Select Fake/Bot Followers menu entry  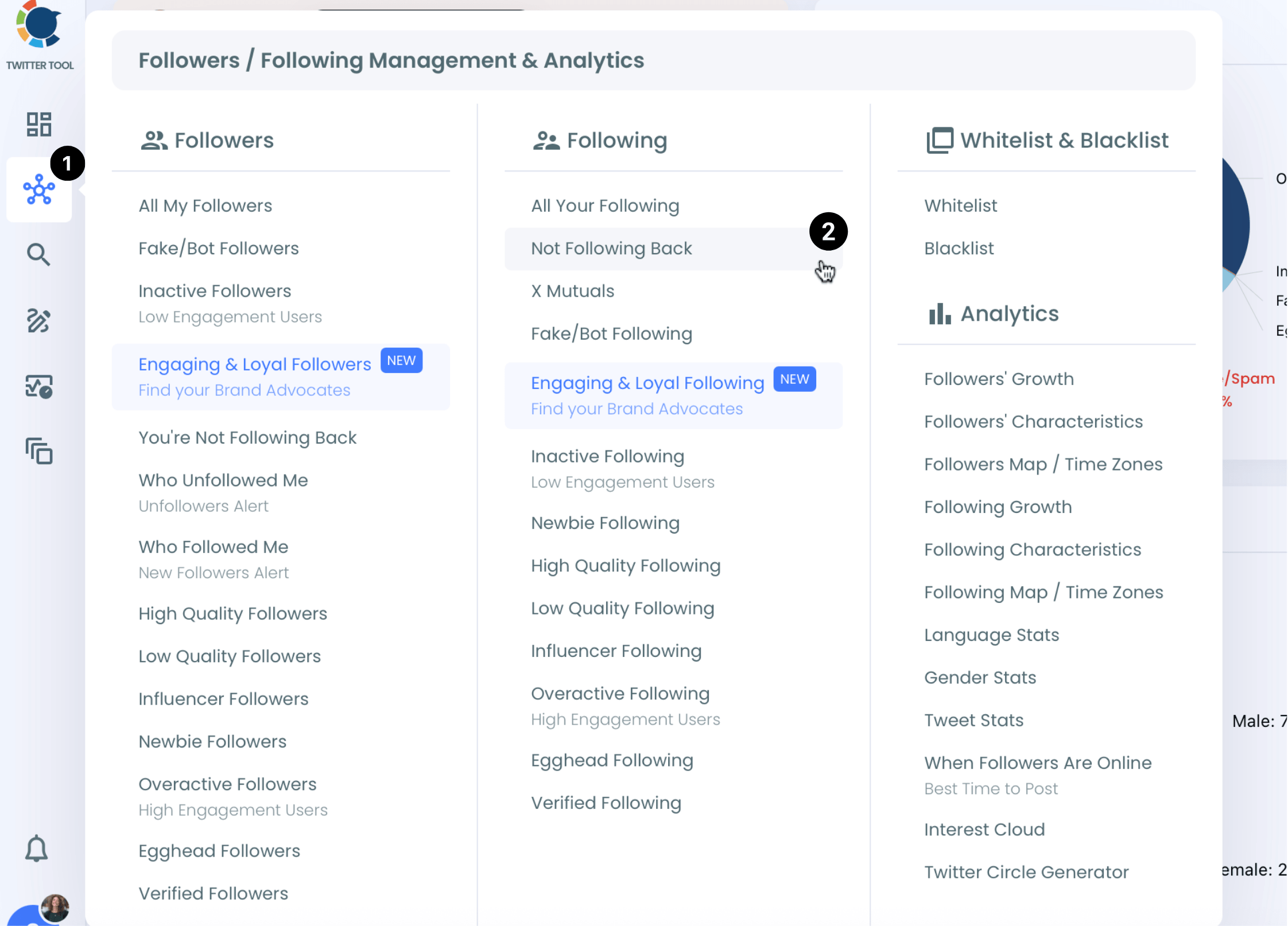218,248
